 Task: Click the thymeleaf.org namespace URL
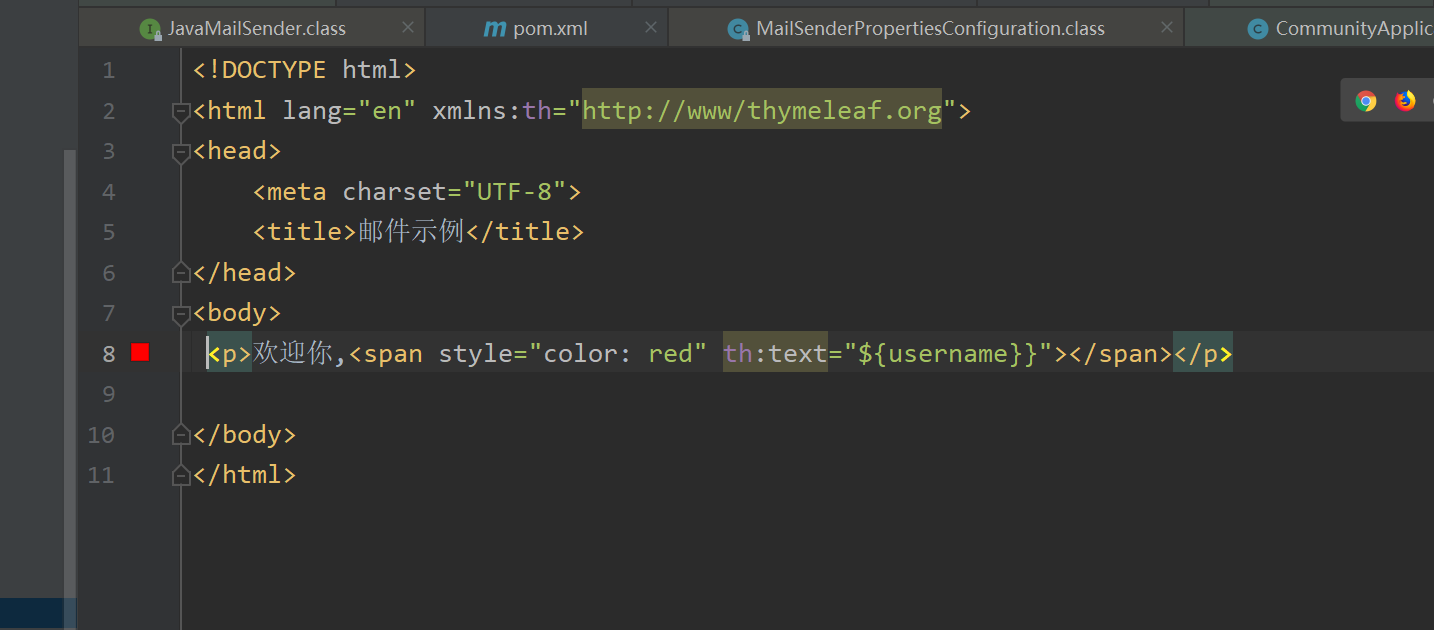(761, 110)
